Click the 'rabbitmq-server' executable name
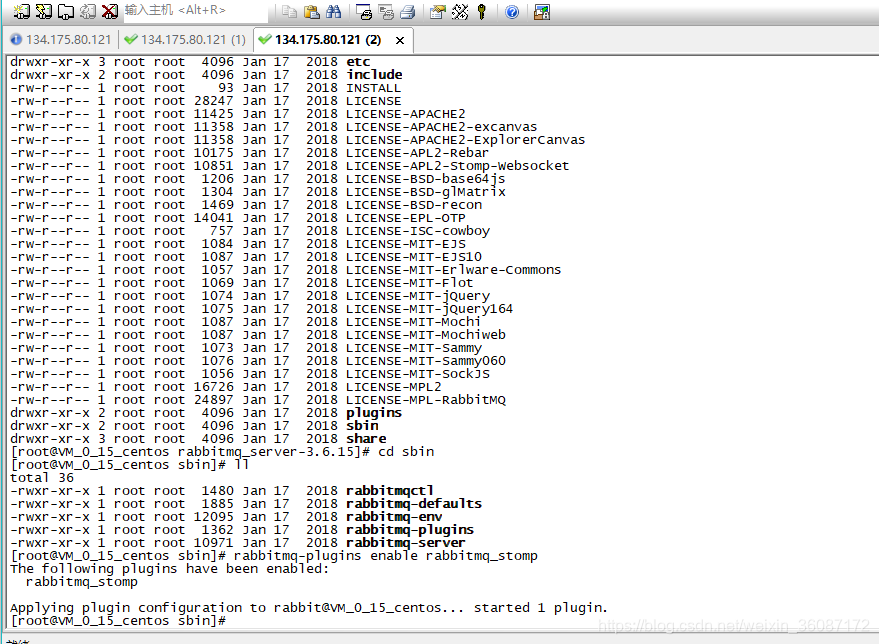Screen dimensions: 879x644 (405, 543)
